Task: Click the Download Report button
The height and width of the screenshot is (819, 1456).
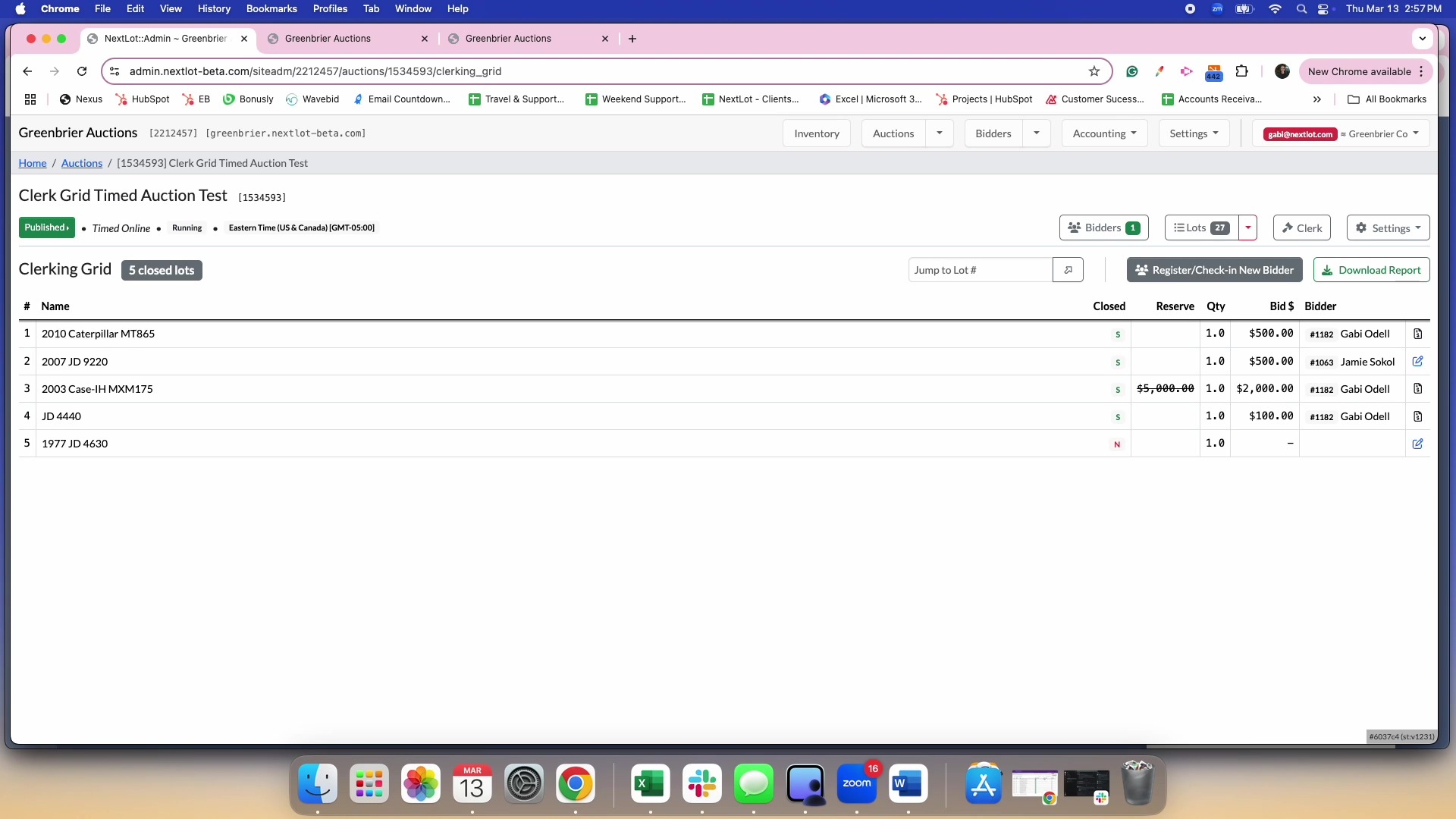Action: 1372,269
